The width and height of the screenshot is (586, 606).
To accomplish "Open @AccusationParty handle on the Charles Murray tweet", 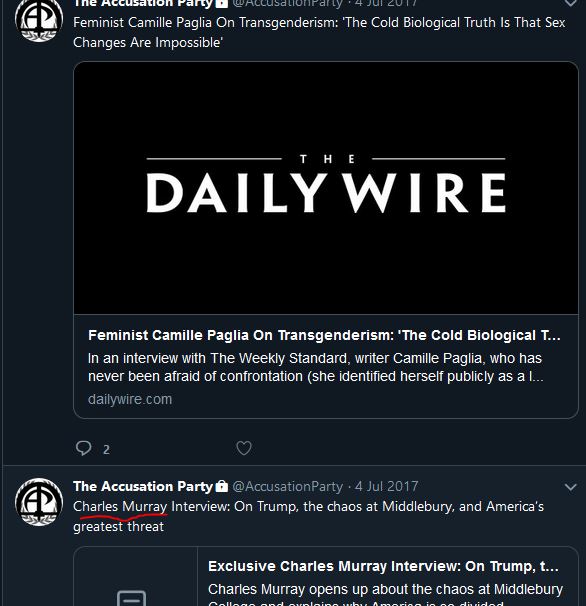I will pyautogui.click(x=288, y=487).
